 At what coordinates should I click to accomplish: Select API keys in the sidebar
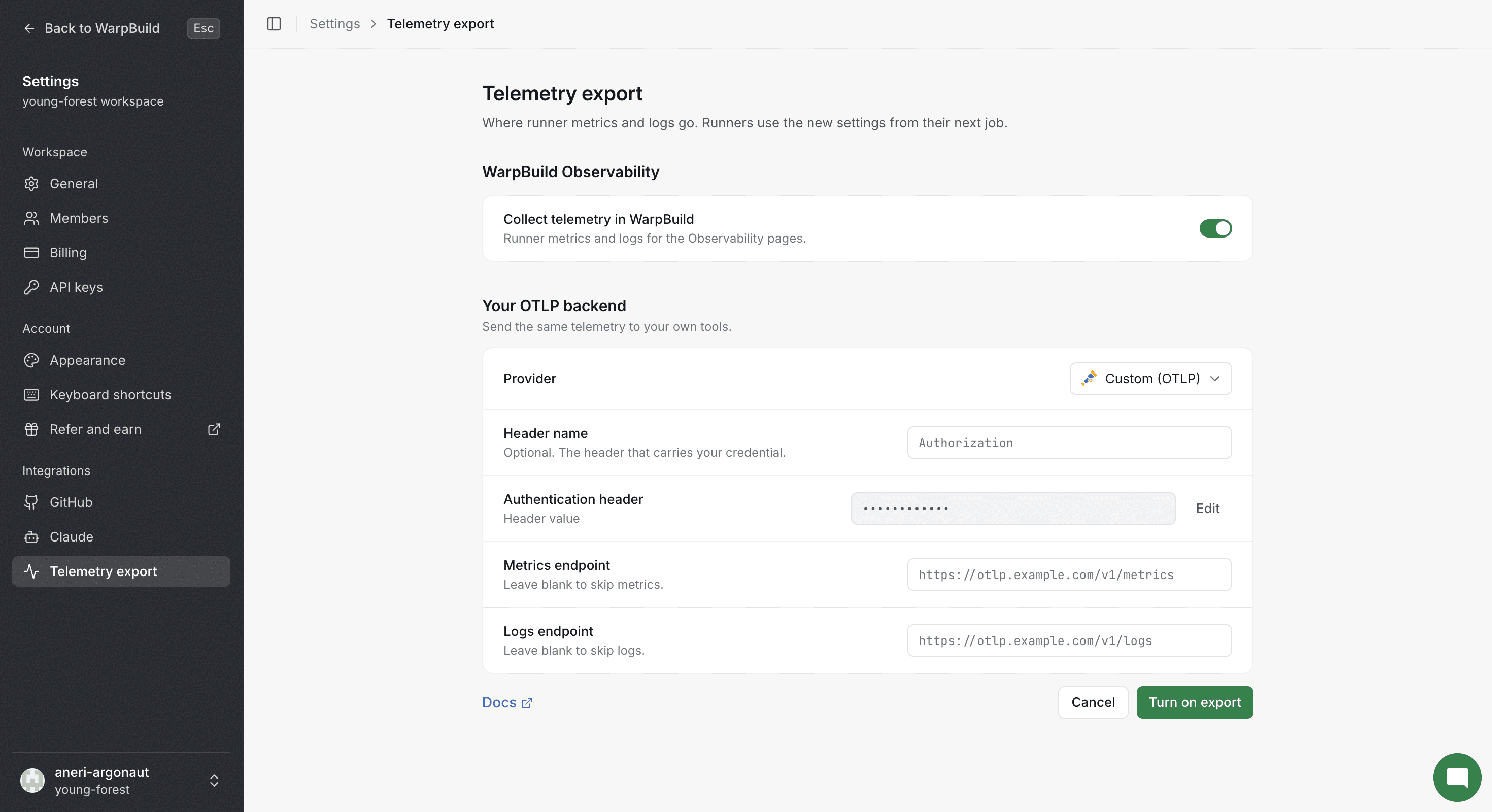pos(121,287)
